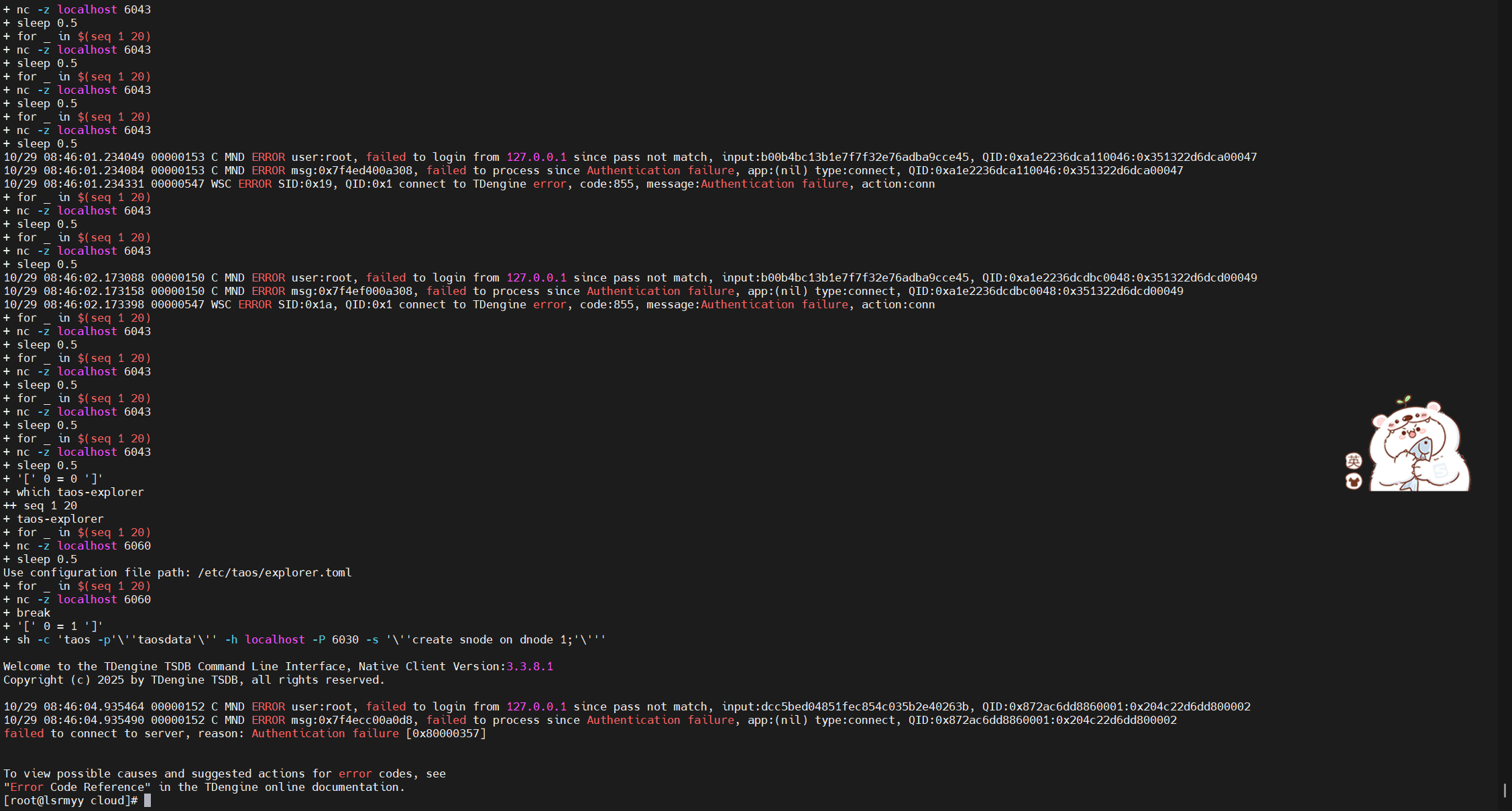Screen dimensions: 1512x811
Task: Click the Copyright 2025 TDengine line
Action: click(x=194, y=680)
